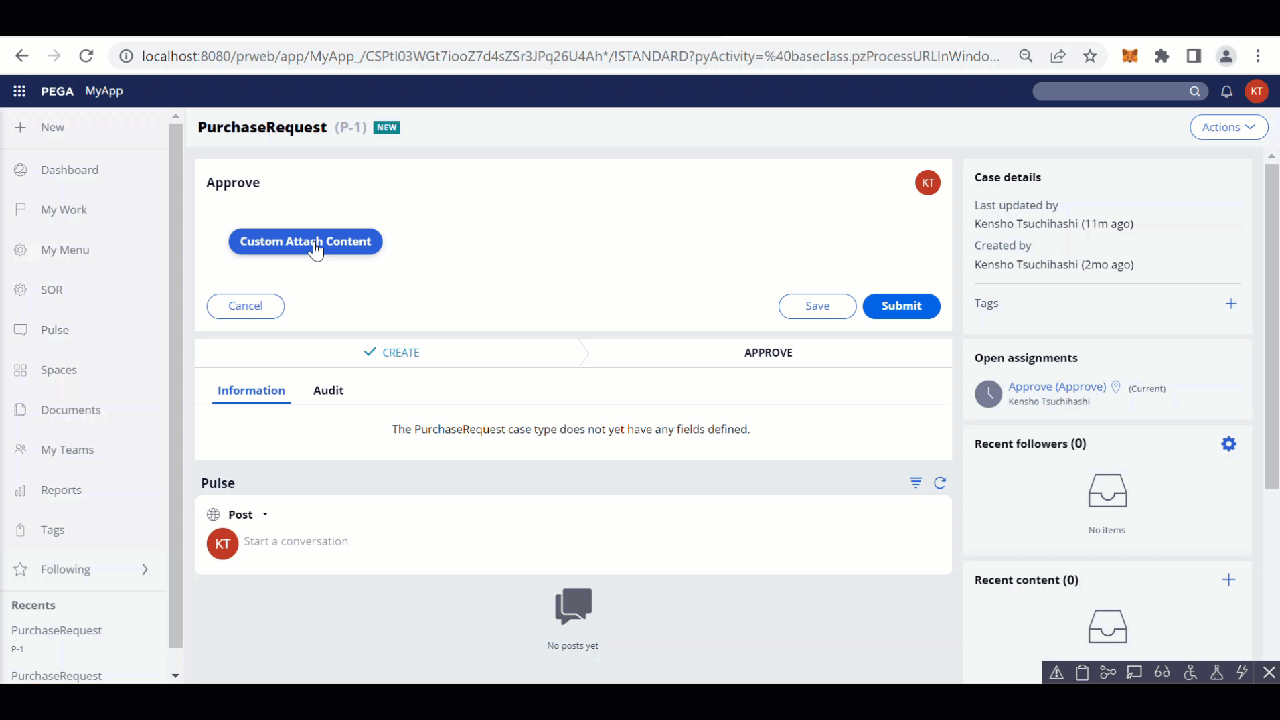Select the Information tab

251,390
